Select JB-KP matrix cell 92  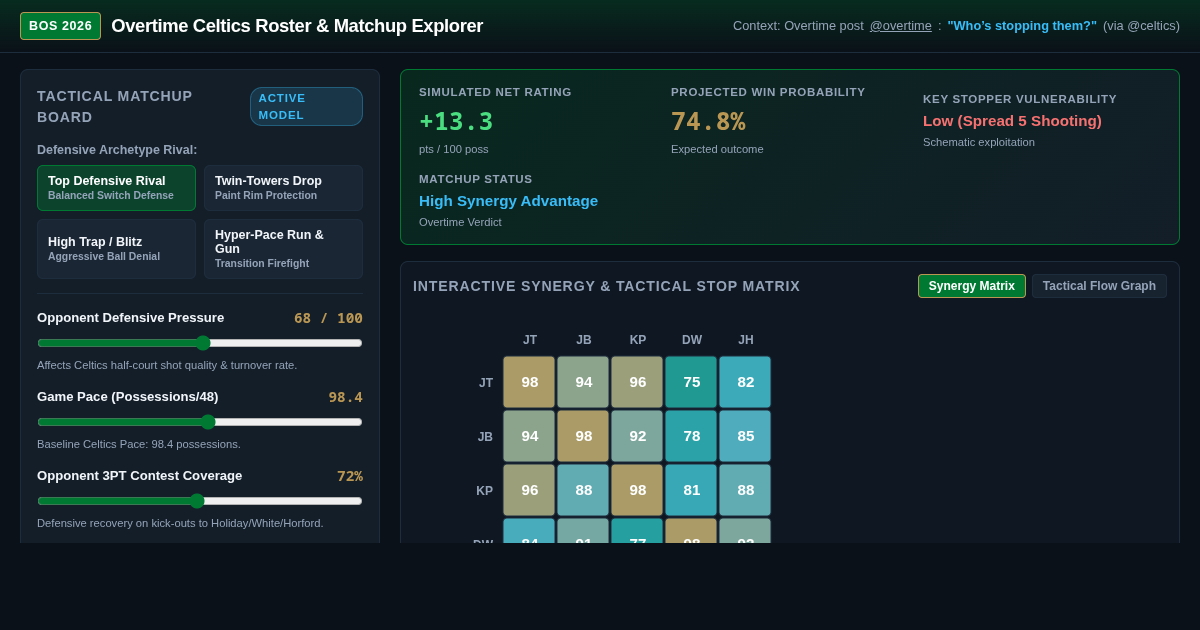pos(637,436)
